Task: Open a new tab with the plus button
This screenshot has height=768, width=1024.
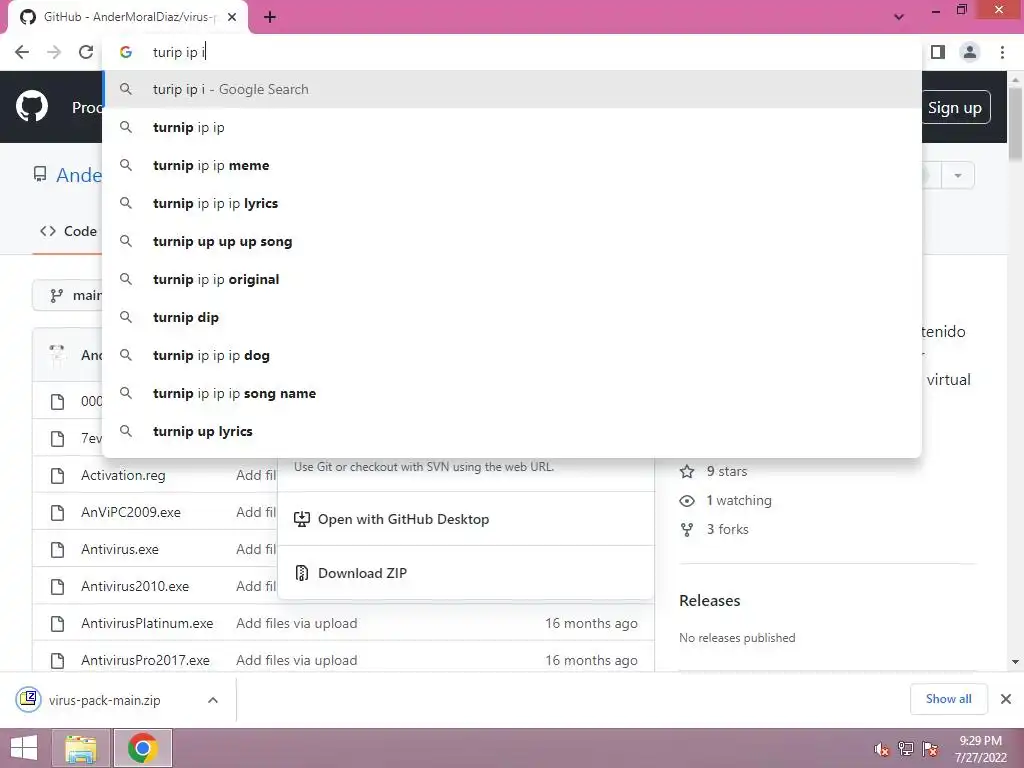Action: (x=270, y=18)
